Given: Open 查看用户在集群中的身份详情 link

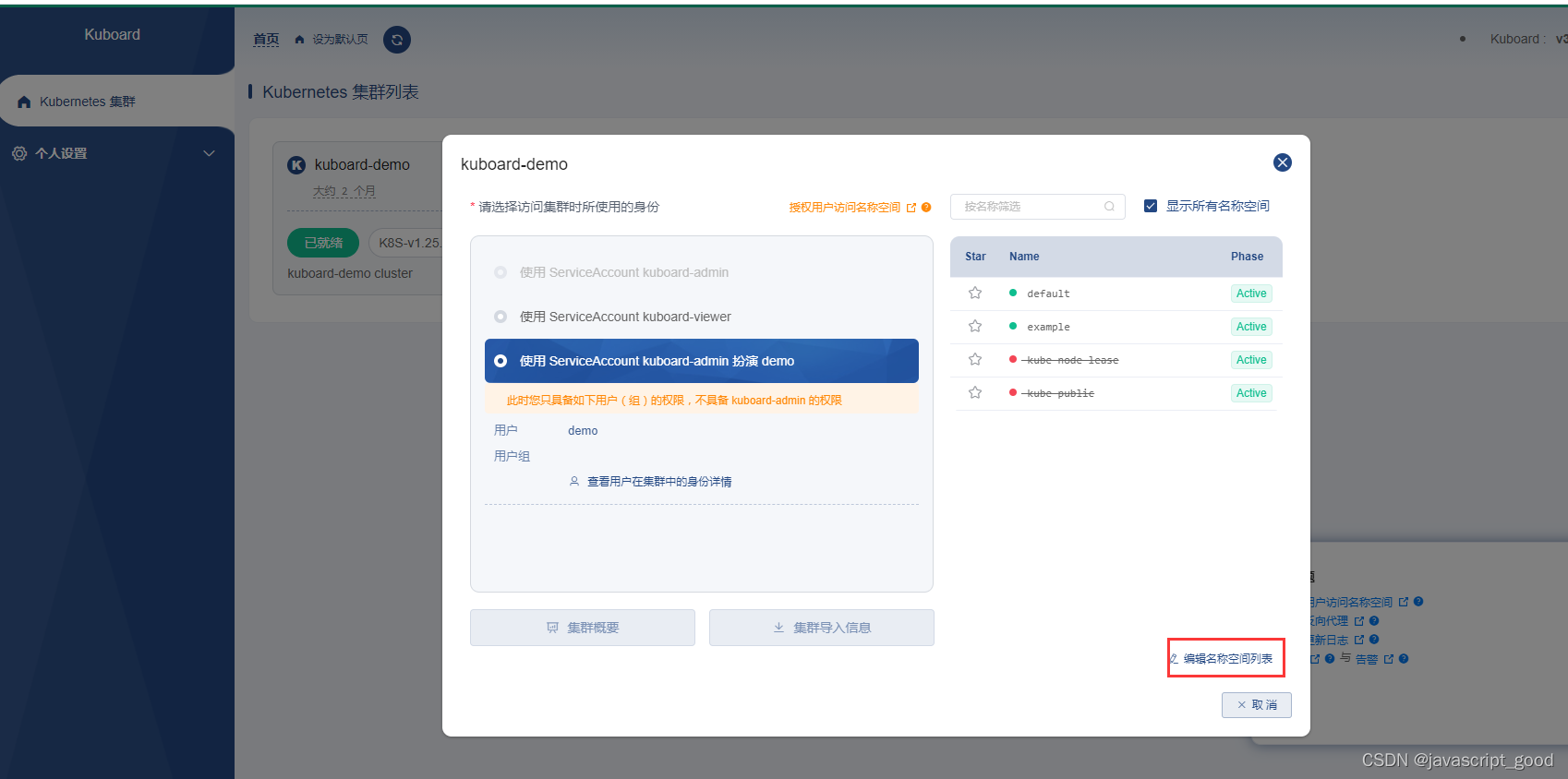Looking at the screenshot, I should 659,482.
